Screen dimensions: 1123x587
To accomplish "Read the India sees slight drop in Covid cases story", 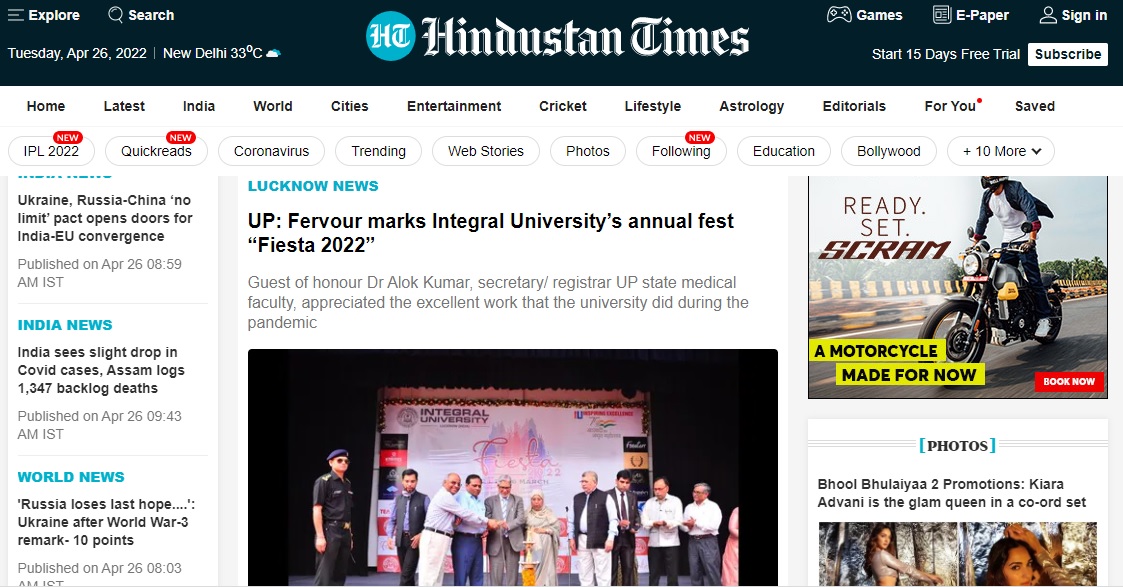I will pos(100,370).
